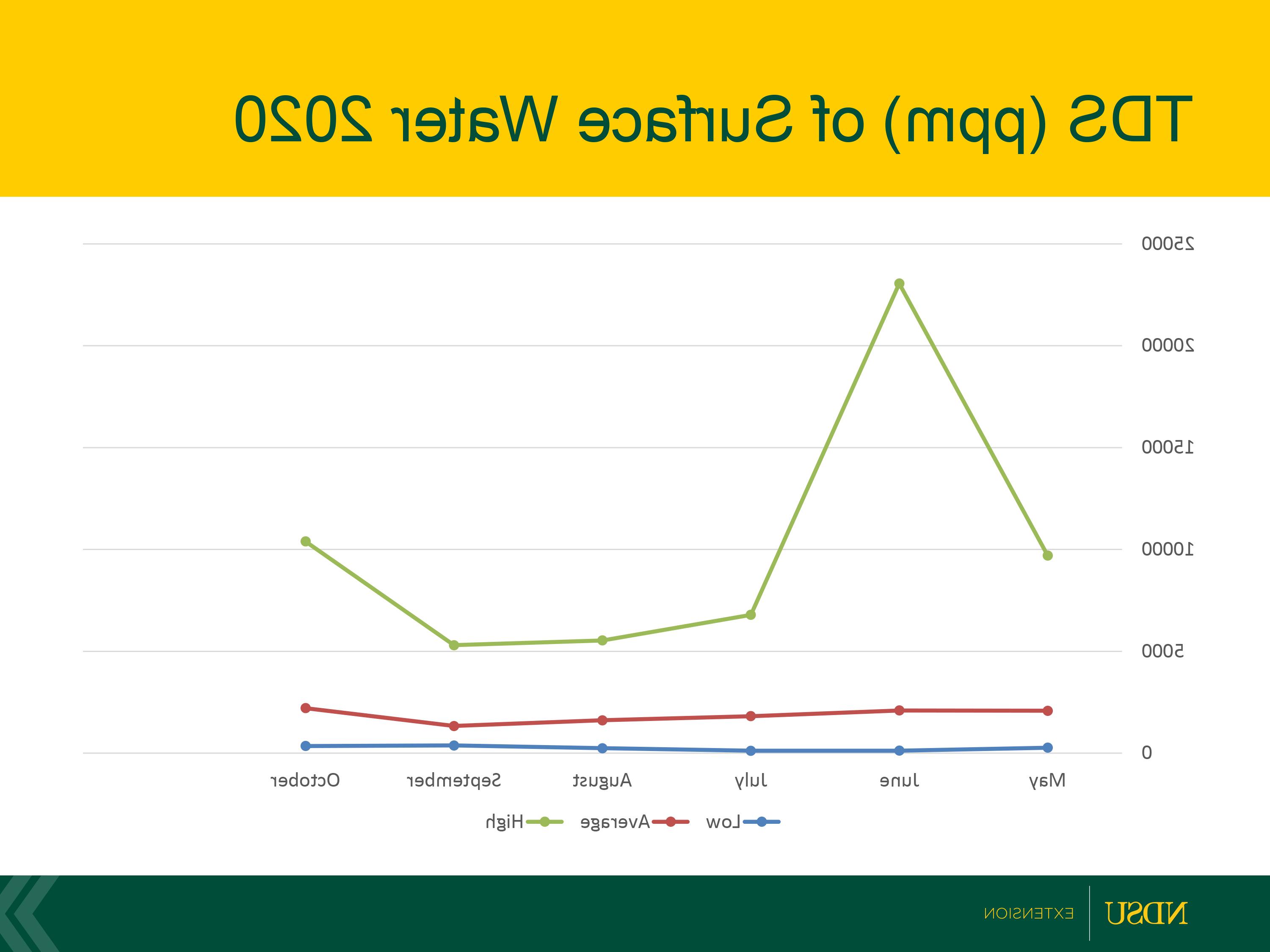The height and width of the screenshot is (952, 1270).
Task: Click the Low series July data point
Action: 751,751
